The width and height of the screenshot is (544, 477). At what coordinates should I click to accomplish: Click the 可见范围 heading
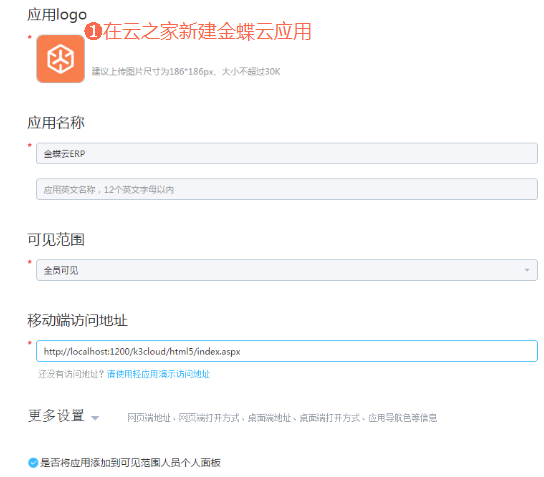(x=56, y=239)
